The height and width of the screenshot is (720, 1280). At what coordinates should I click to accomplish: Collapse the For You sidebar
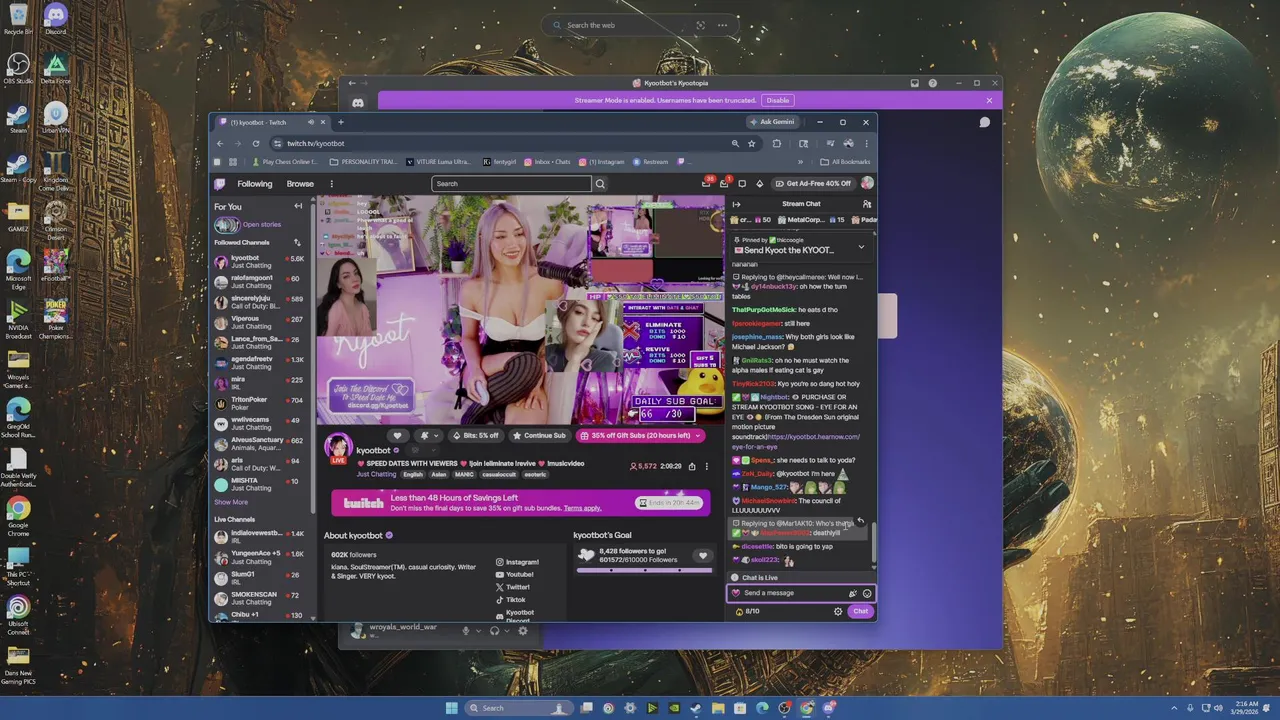click(x=298, y=206)
